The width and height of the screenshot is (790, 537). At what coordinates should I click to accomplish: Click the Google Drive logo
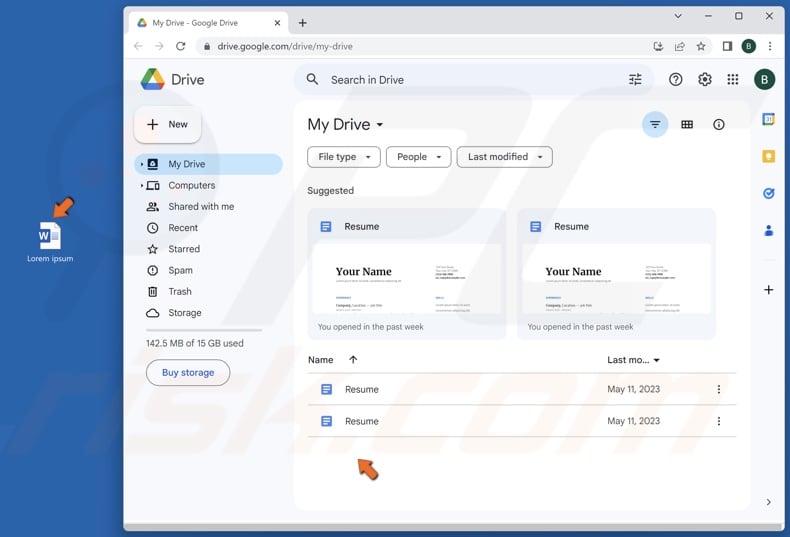click(153, 80)
